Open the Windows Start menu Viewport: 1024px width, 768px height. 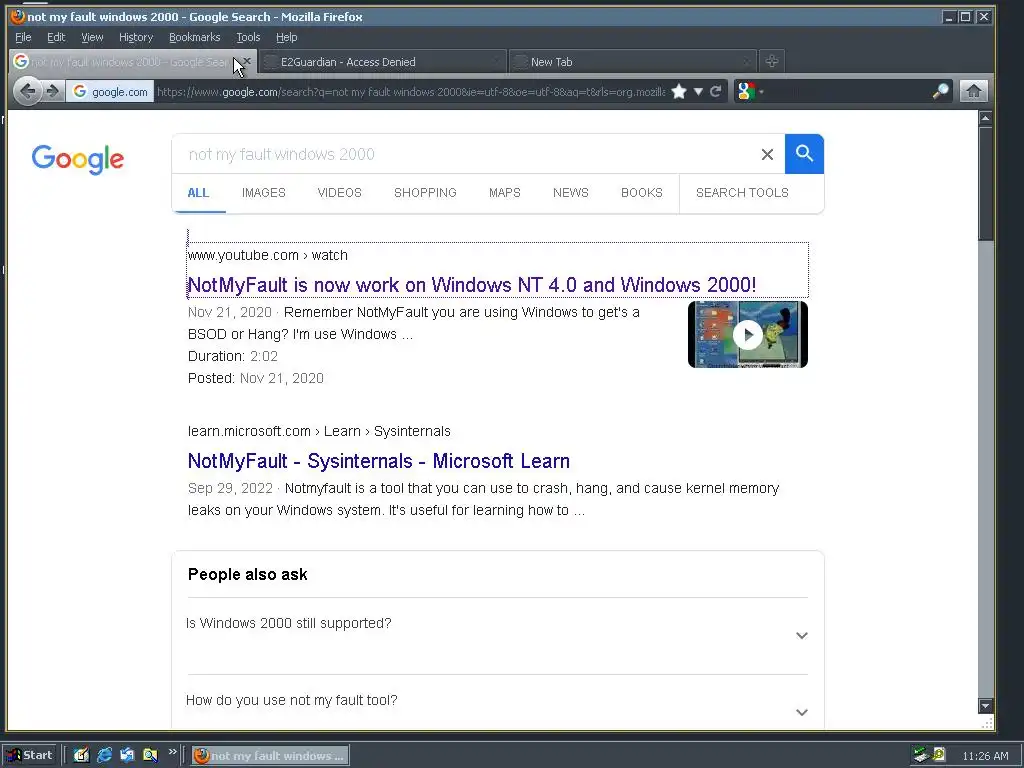click(x=31, y=756)
